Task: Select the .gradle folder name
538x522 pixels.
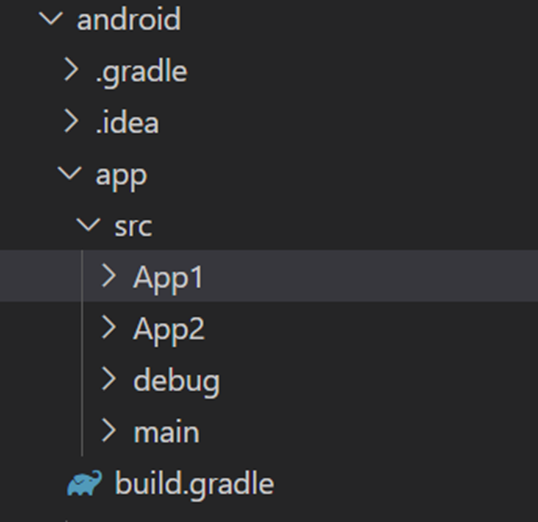Action: tap(141, 72)
